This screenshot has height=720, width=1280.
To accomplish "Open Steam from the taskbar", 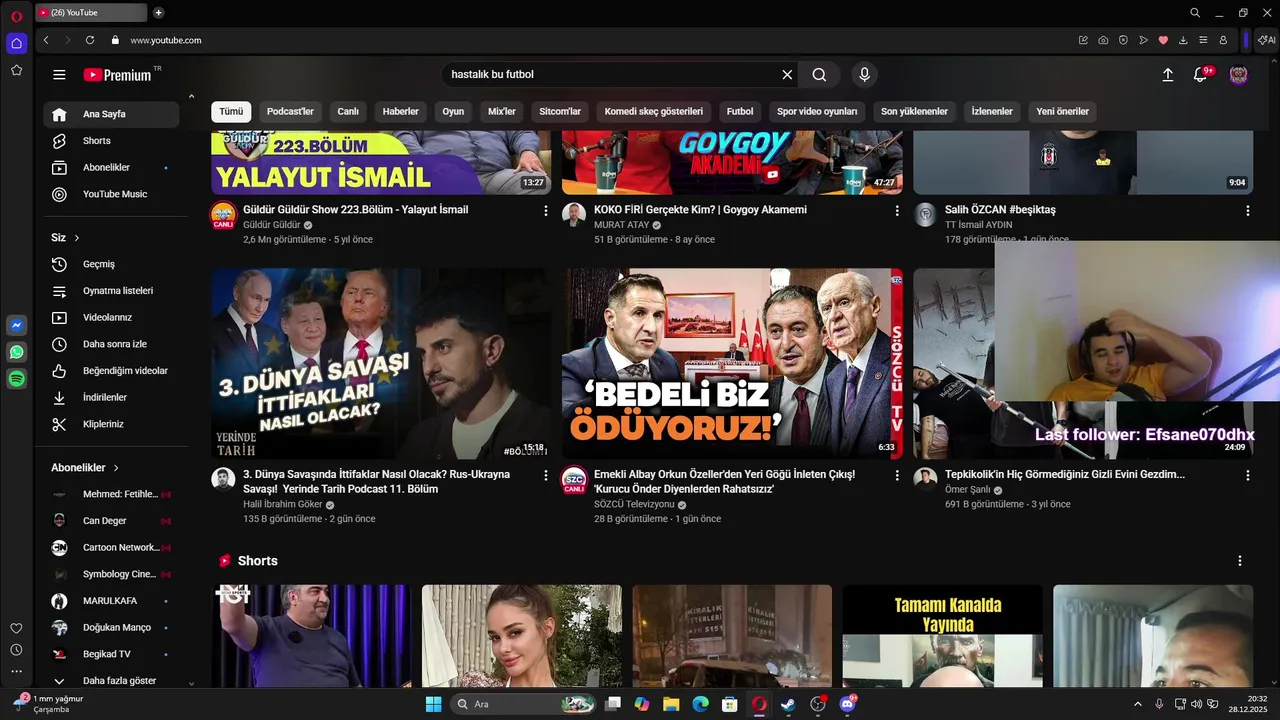I will (x=788, y=704).
